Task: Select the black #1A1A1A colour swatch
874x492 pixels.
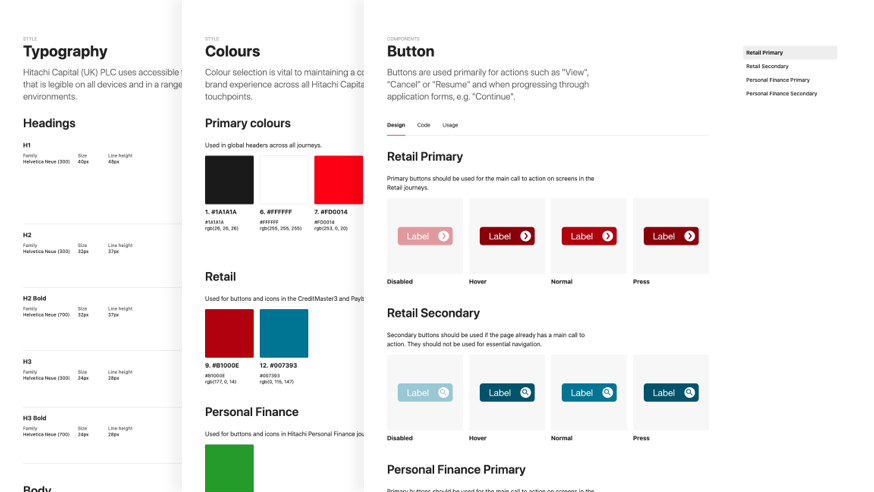Action: click(x=229, y=180)
